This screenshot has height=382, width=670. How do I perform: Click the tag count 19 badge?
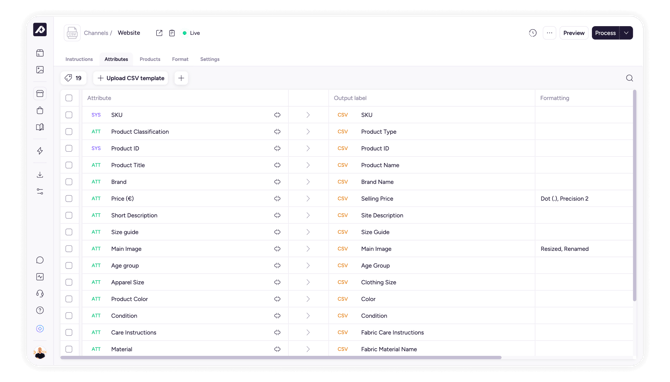73,78
